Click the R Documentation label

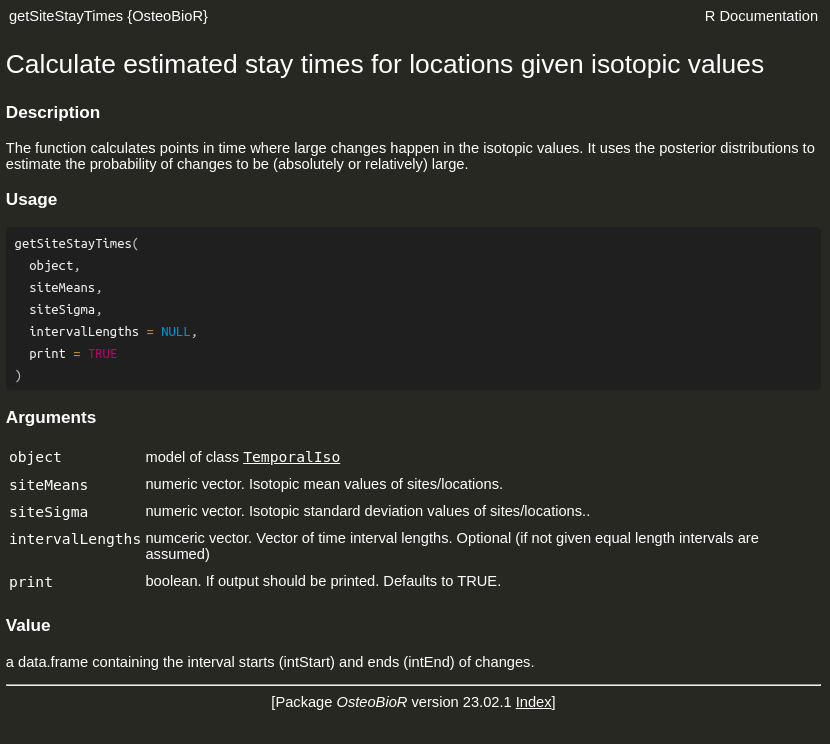point(761,16)
